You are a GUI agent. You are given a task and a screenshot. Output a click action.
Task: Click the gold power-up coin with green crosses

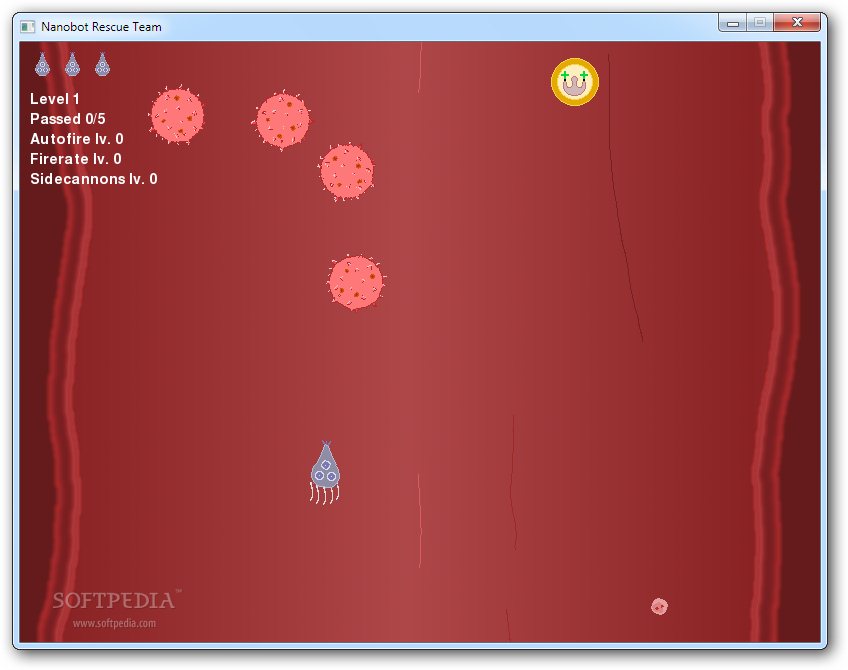574,82
